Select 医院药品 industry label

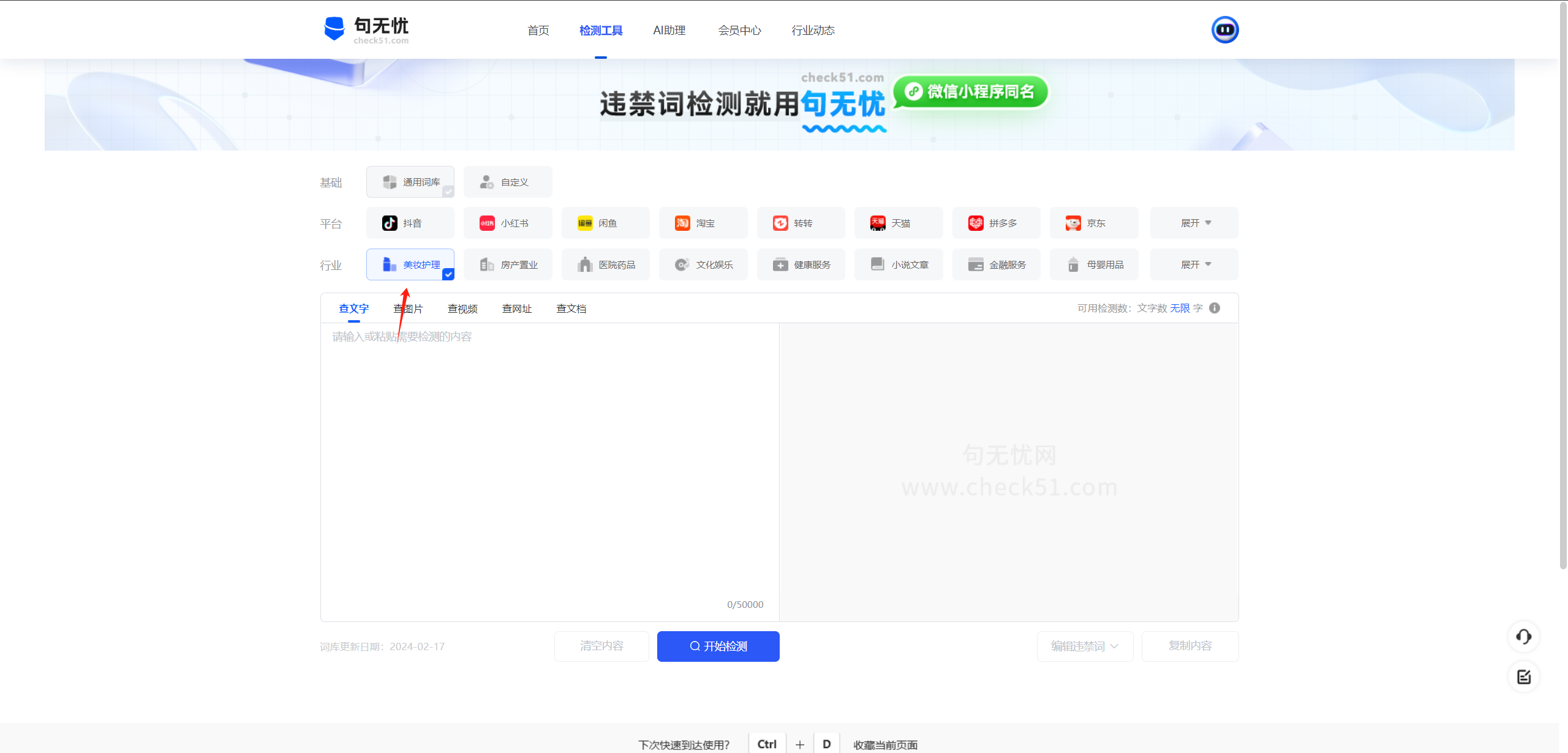pyautogui.click(x=617, y=265)
